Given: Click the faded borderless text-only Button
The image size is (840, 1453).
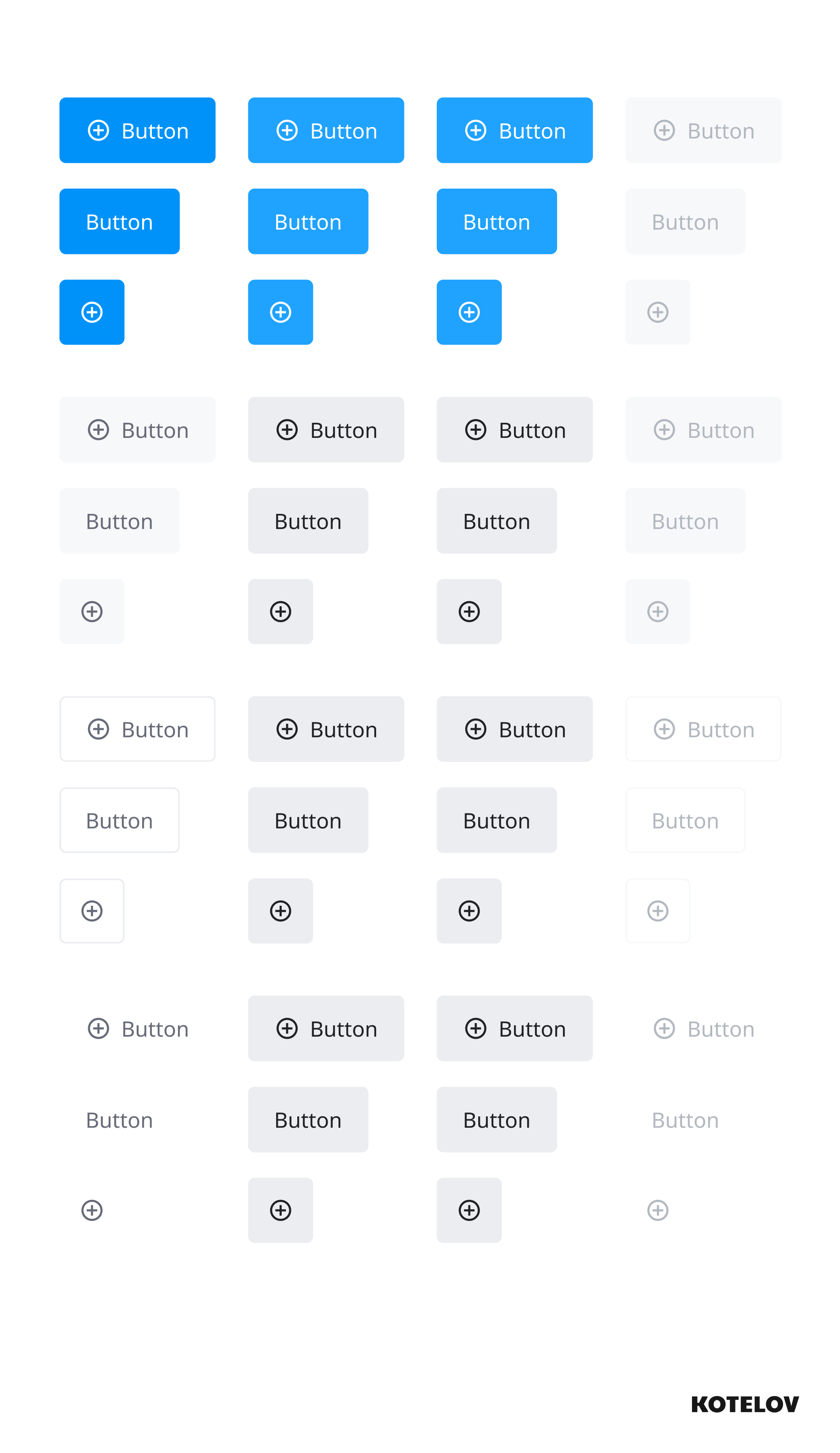Looking at the screenshot, I should [x=685, y=1120].
